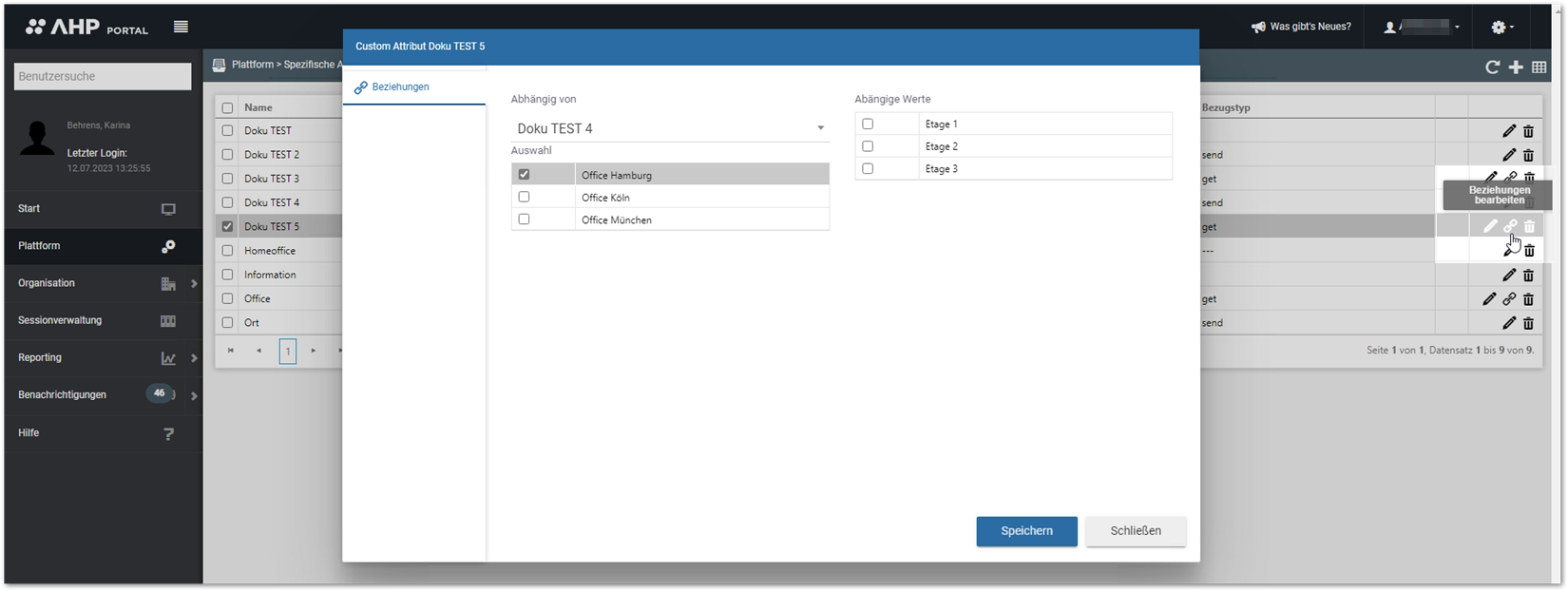Check the Homeoffice row checkbox
The image size is (1568, 591).
tap(227, 250)
